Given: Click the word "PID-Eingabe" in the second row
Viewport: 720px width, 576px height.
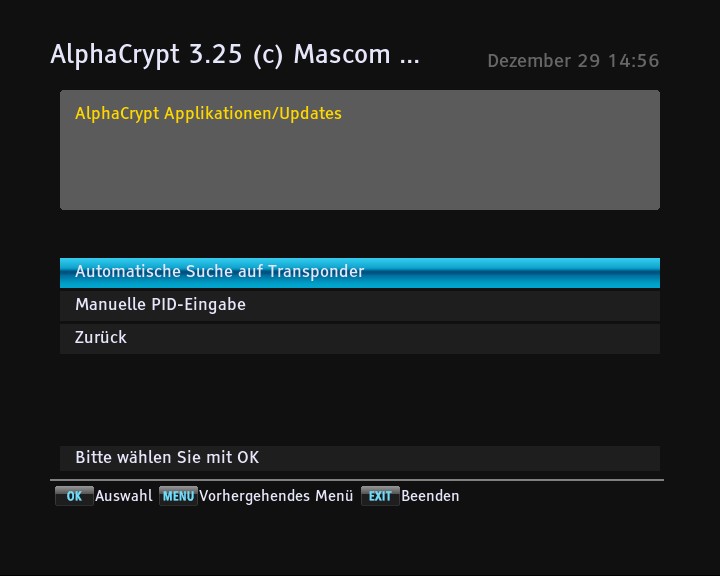Looking at the screenshot, I should [202, 305].
